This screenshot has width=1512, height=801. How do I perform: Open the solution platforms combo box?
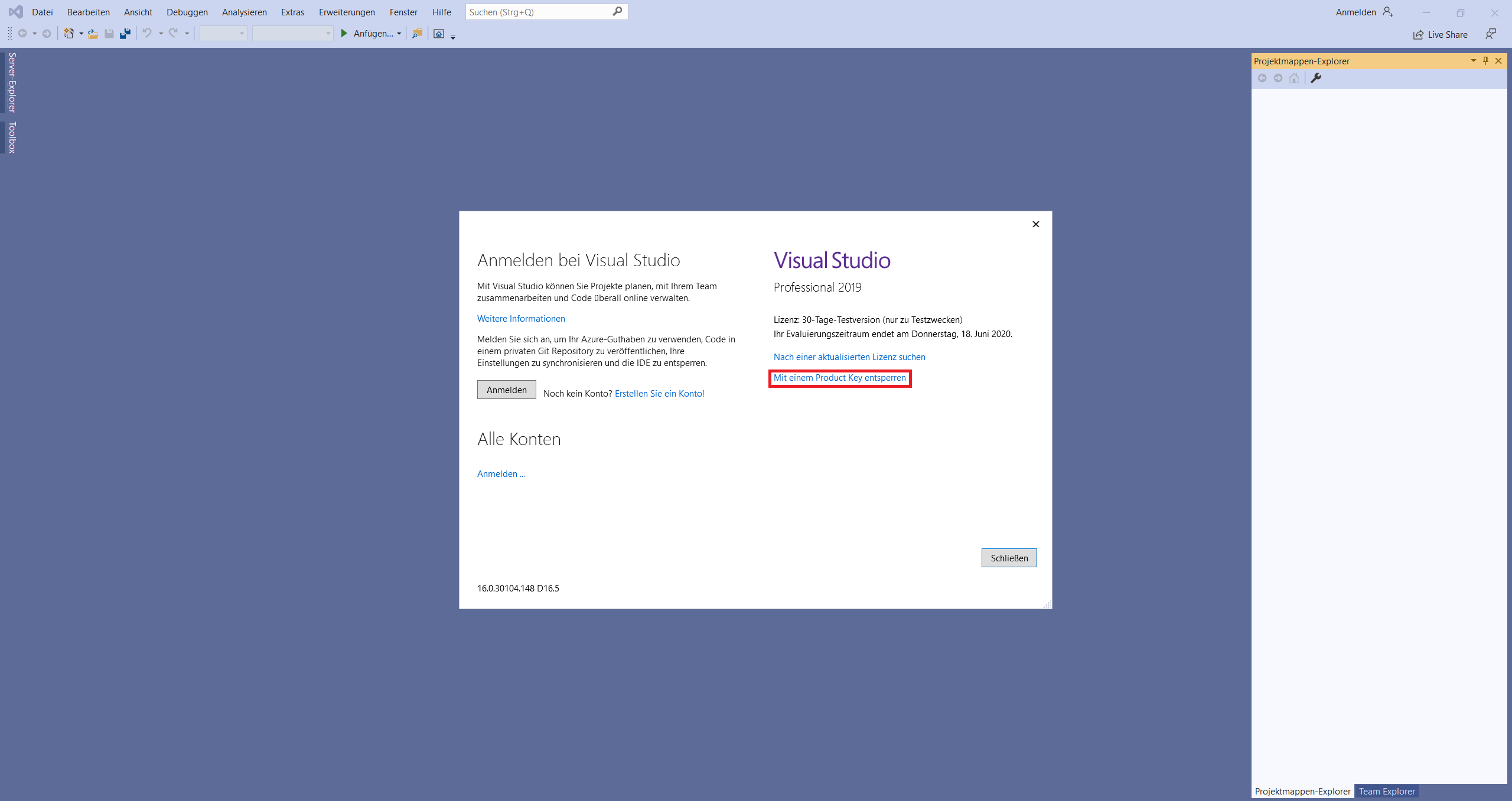click(292, 34)
